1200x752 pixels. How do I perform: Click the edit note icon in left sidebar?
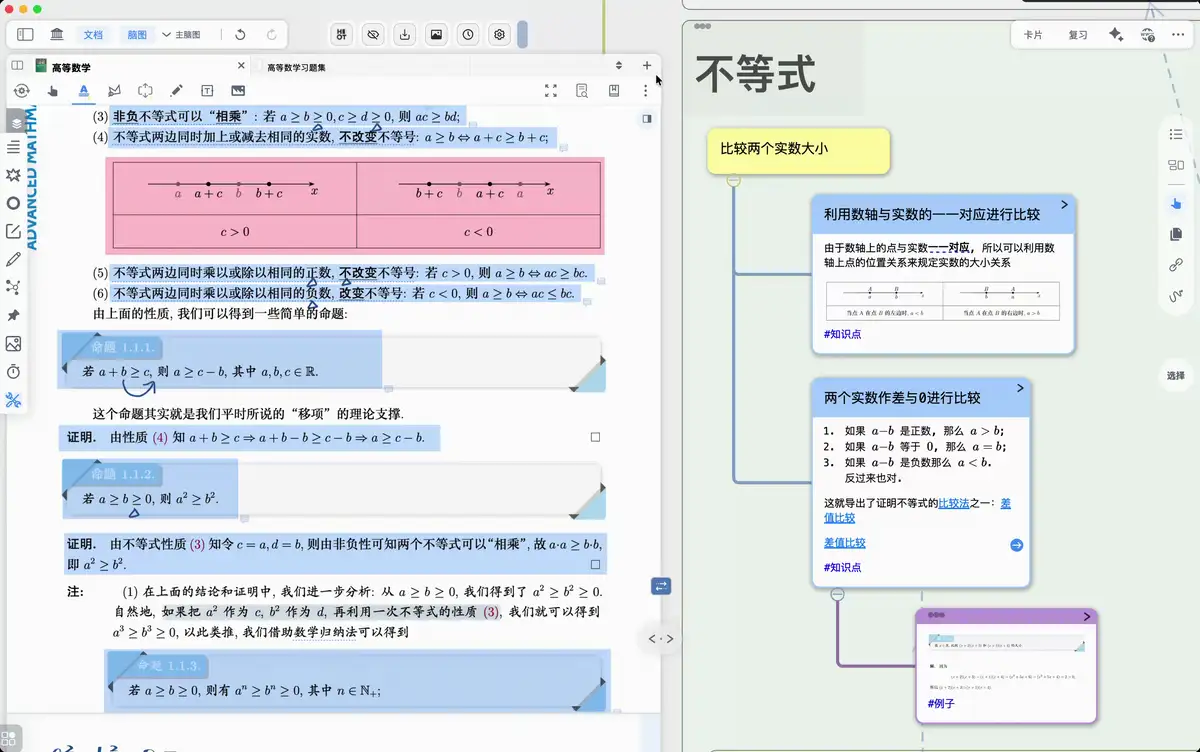13,231
